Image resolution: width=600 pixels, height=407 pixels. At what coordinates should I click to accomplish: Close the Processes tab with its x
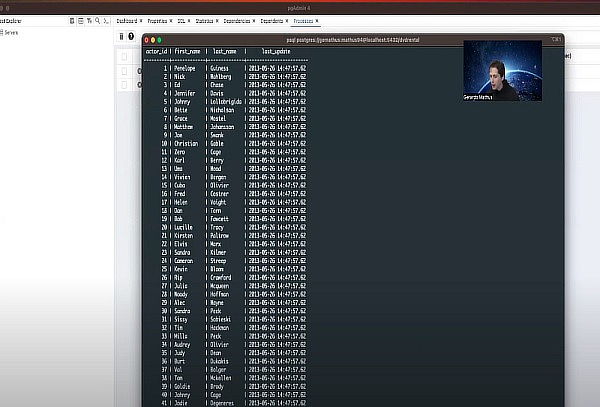pyautogui.click(x=317, y=21)
